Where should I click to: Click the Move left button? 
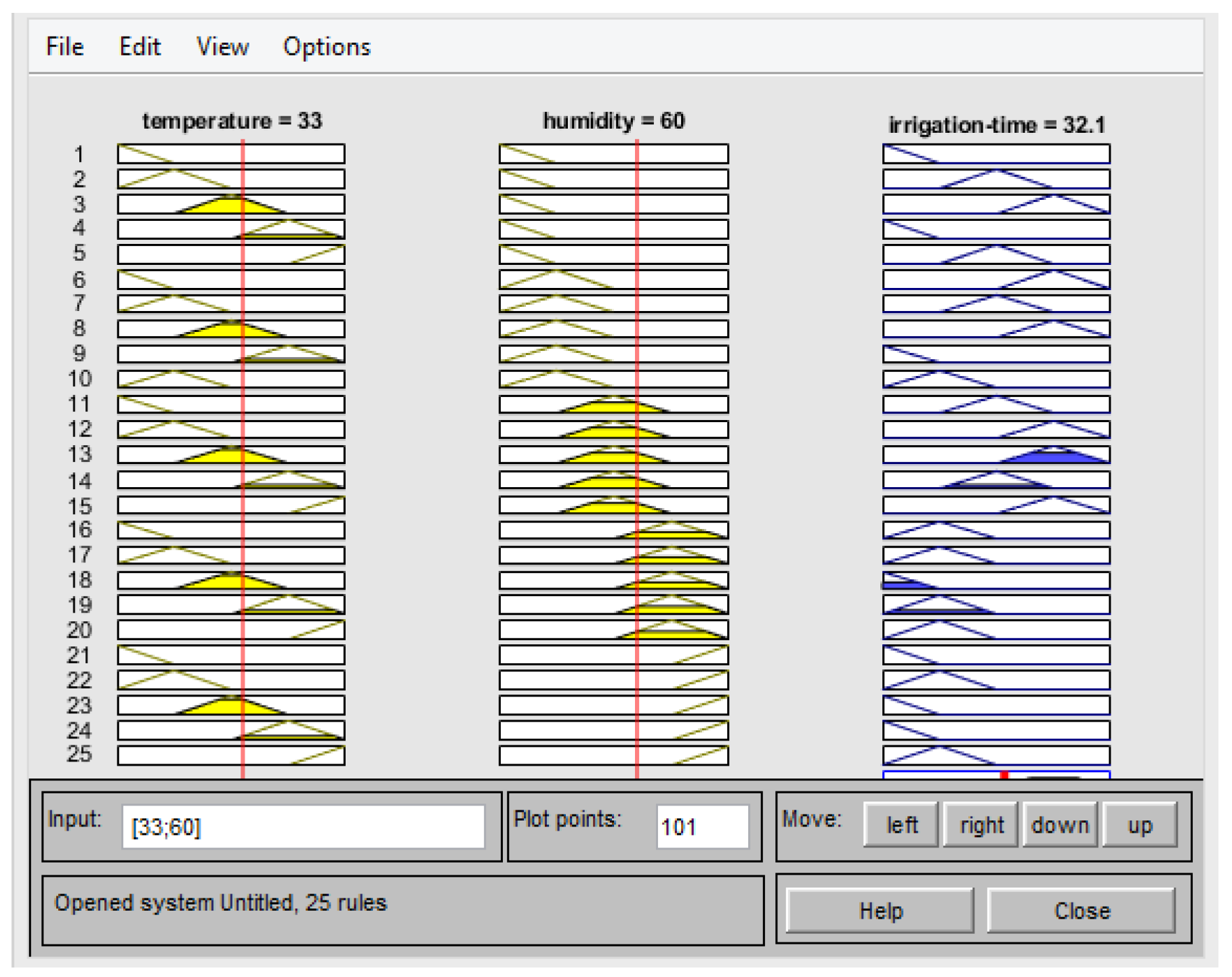click(901, 825)
